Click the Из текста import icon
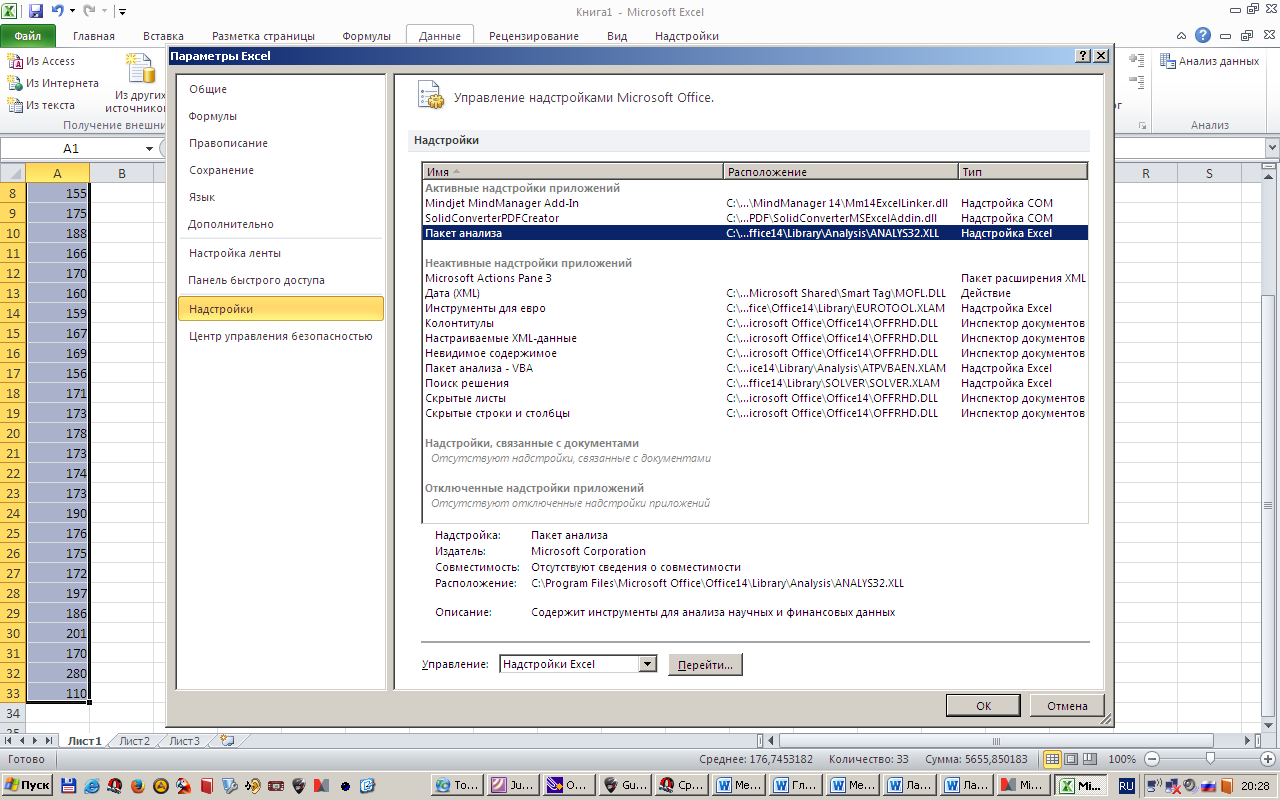 pos(14,105)
